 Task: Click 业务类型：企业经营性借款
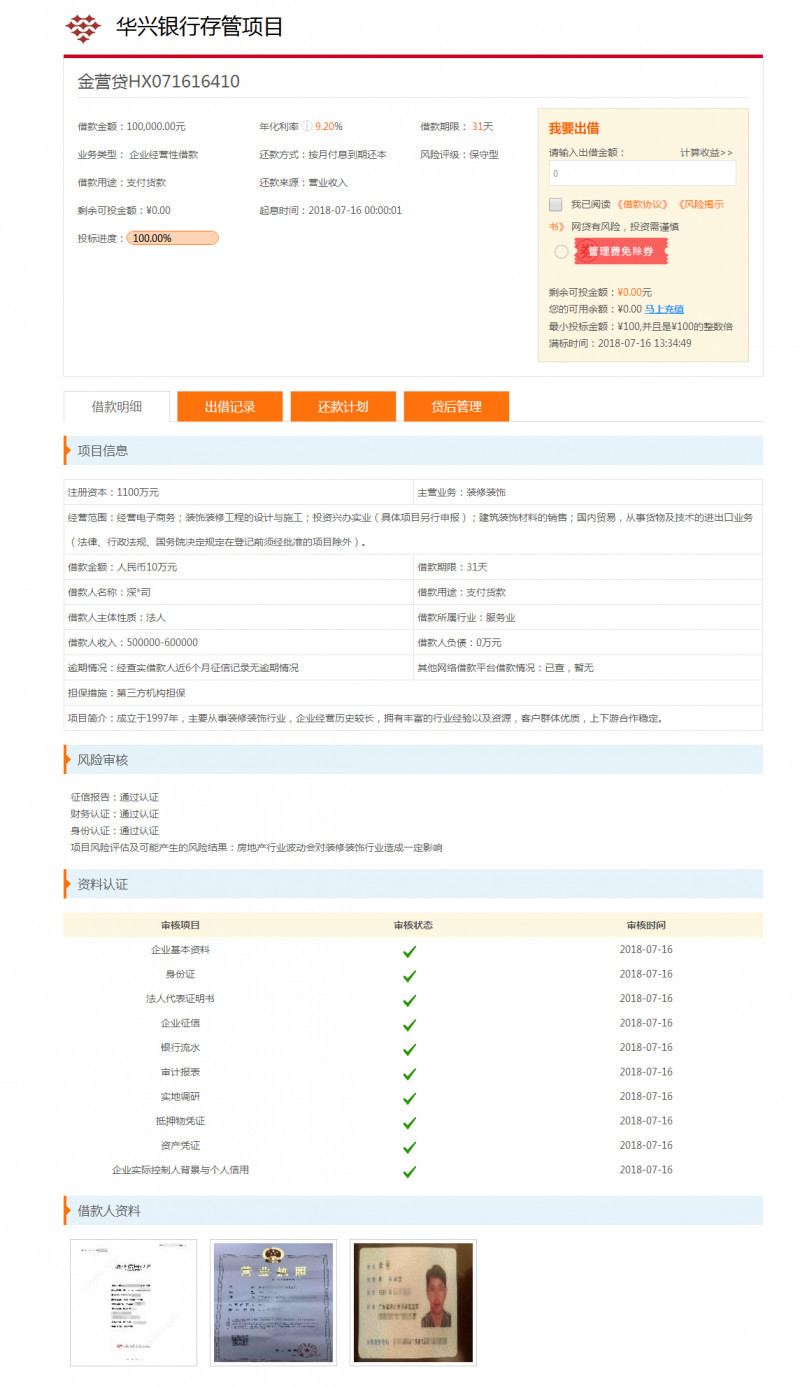138,155
